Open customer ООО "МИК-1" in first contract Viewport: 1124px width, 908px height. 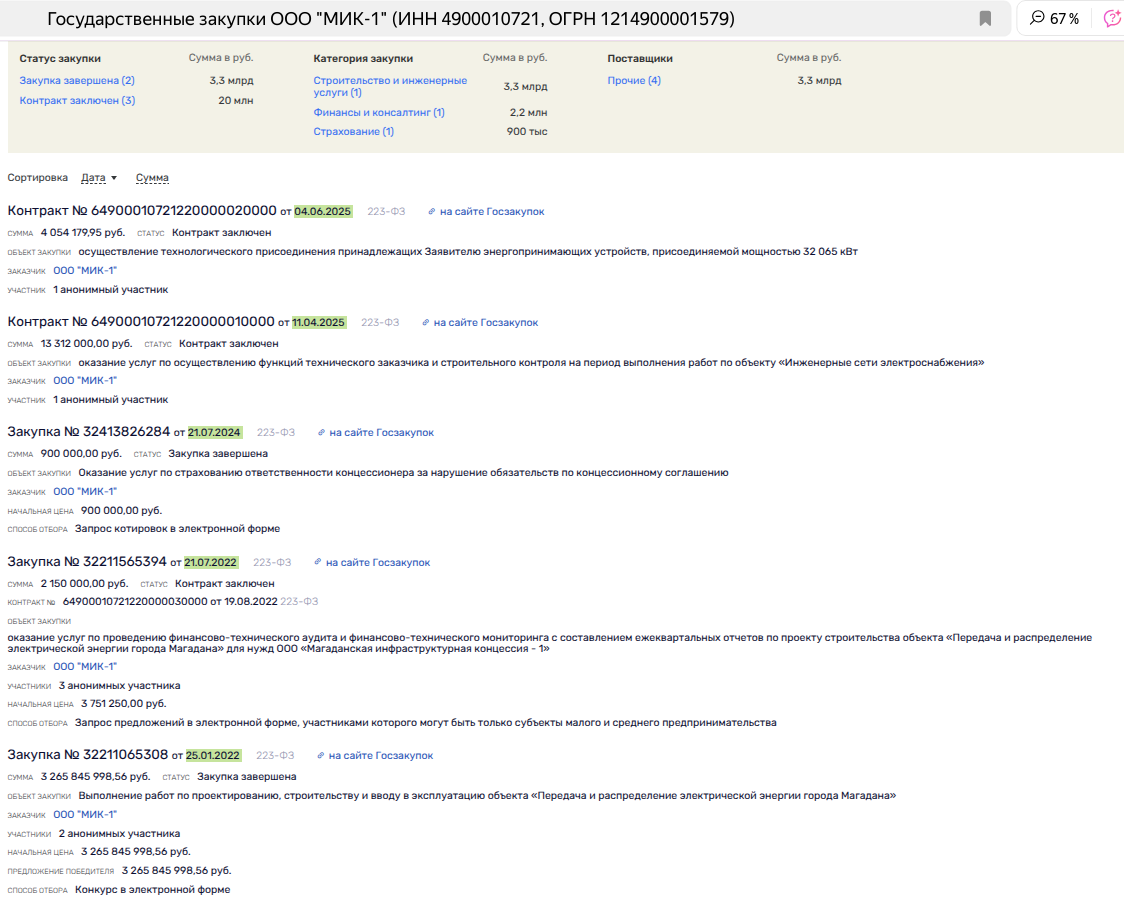click(85, 270)
